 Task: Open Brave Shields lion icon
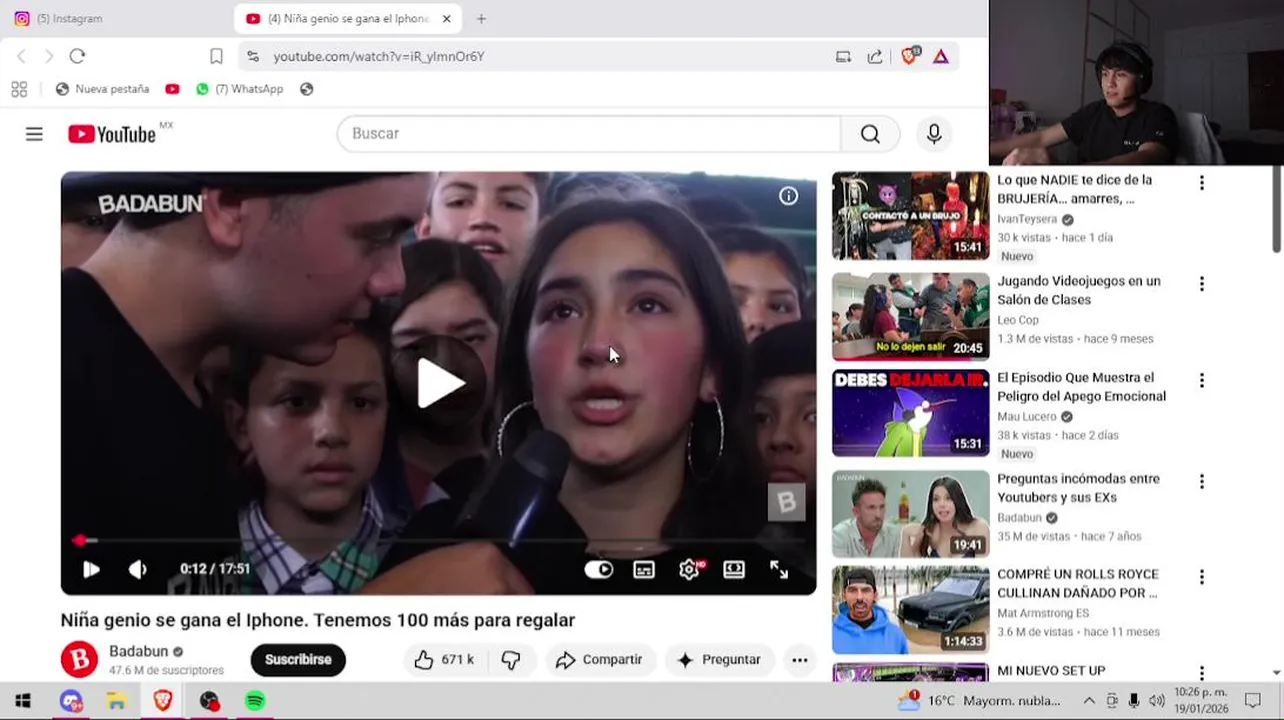pyautogui.click(x=909, y=56)
